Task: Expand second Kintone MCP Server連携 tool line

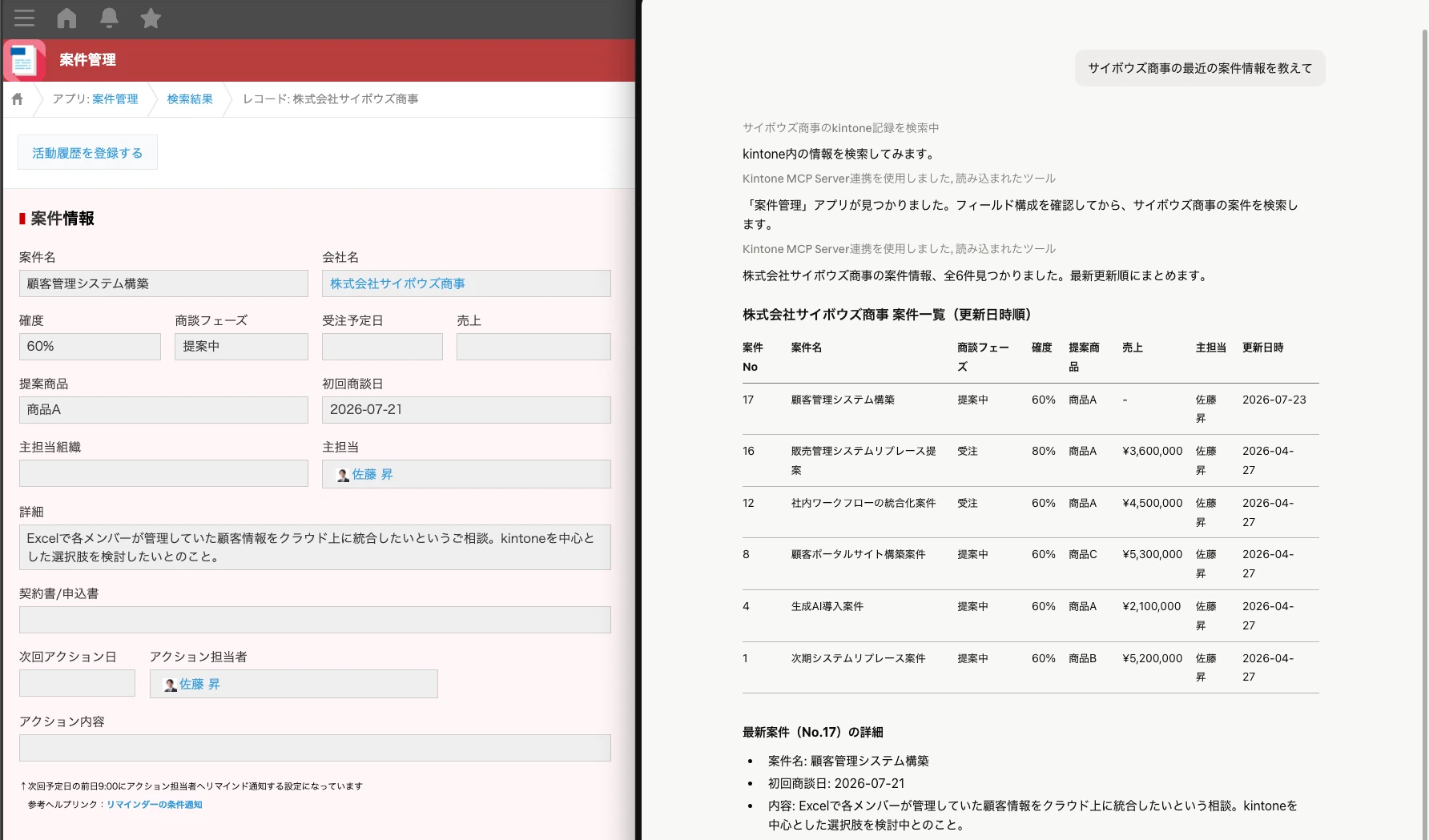Action: point(899,249)
